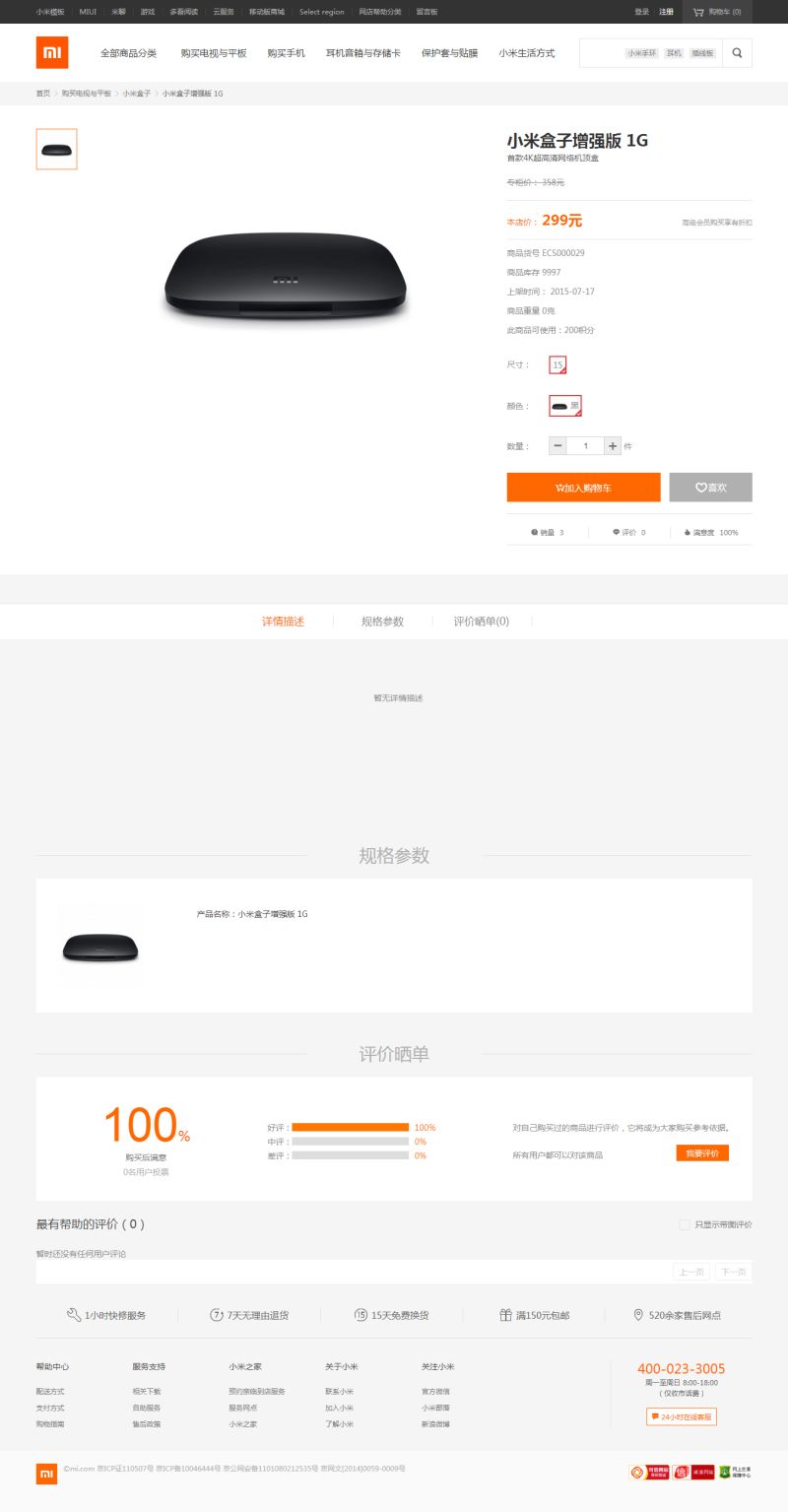Decrease quantity with the minus button
The image size is (788, 1512).
point(558,446)
